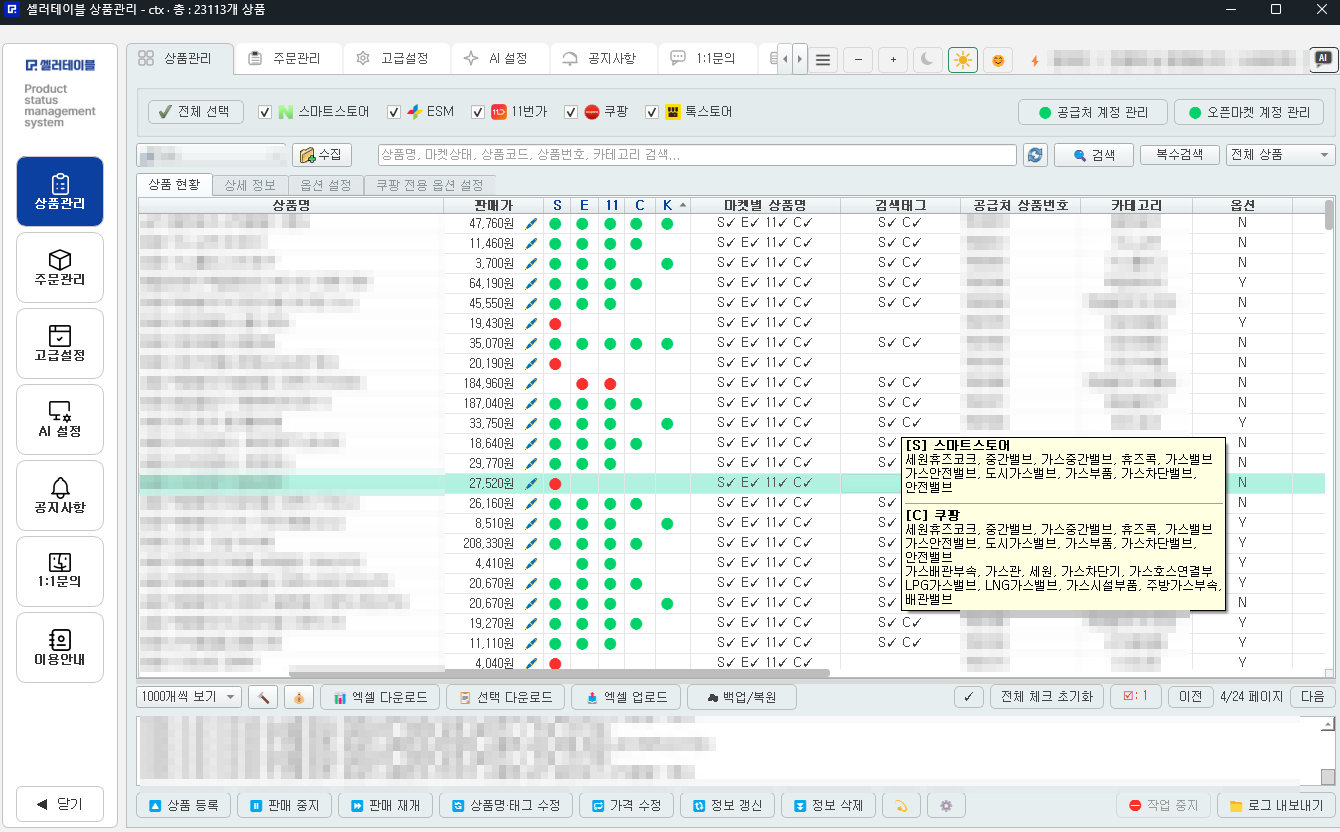Switch to dark mode moon icon
The image size is (1340, 832).
point(928,60)
